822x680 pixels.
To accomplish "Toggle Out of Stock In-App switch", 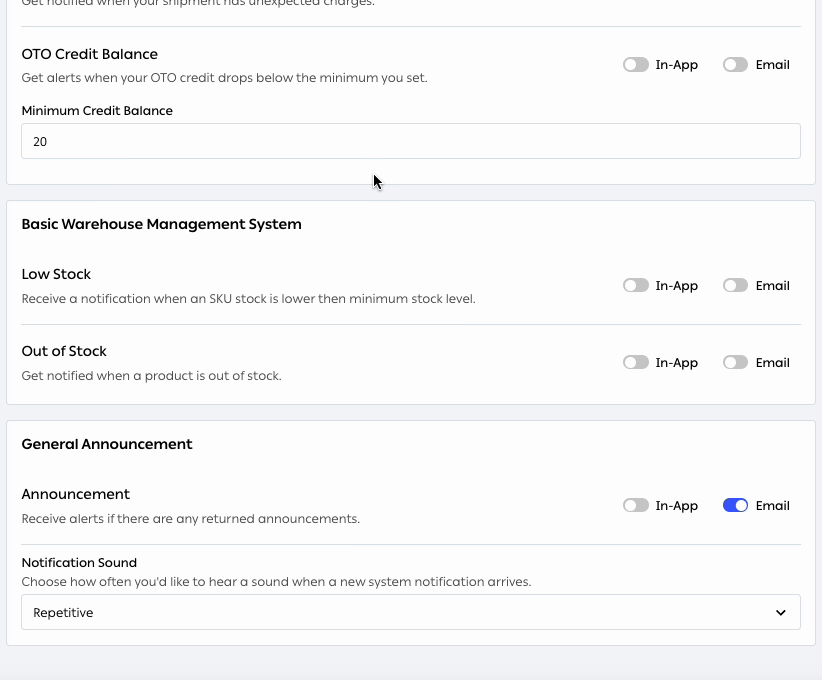I will [636, 362].
